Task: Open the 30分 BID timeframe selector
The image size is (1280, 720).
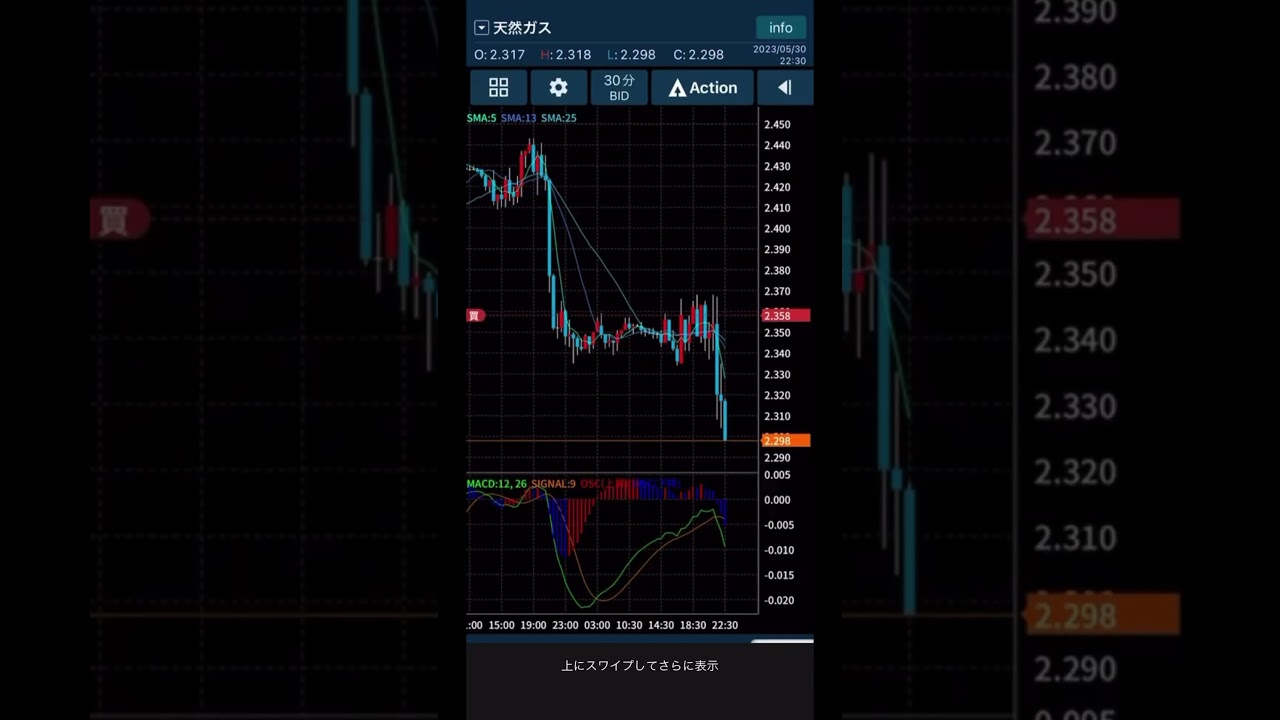Action: coord(619,88)
